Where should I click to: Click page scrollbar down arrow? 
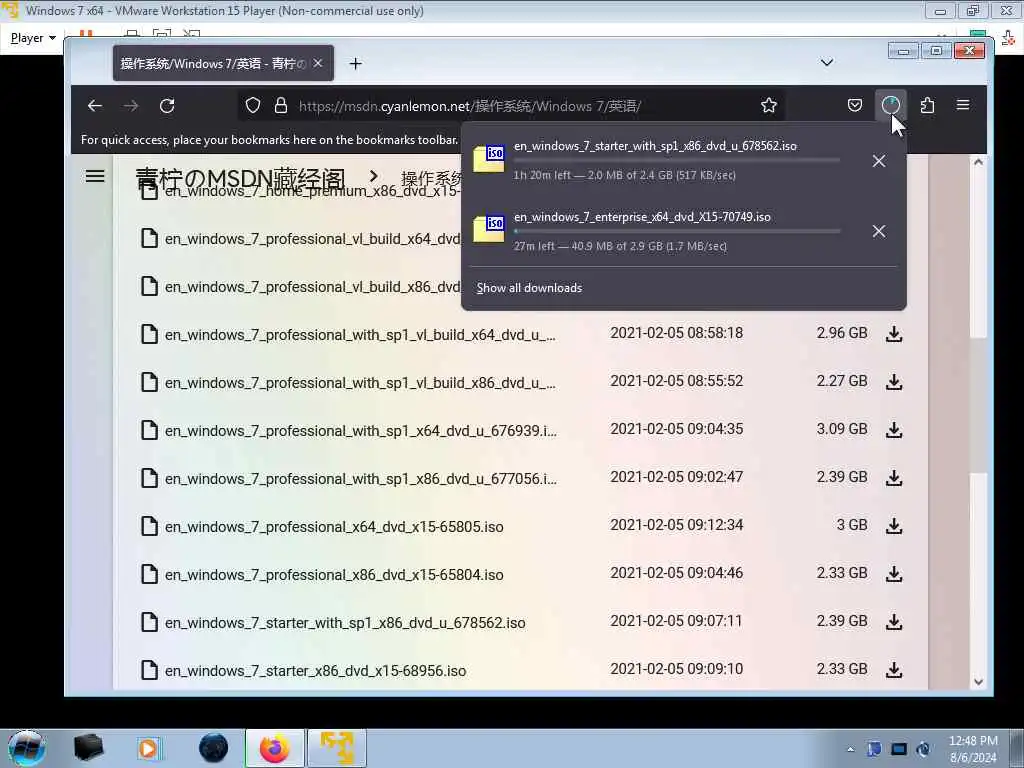click(978, 682)
